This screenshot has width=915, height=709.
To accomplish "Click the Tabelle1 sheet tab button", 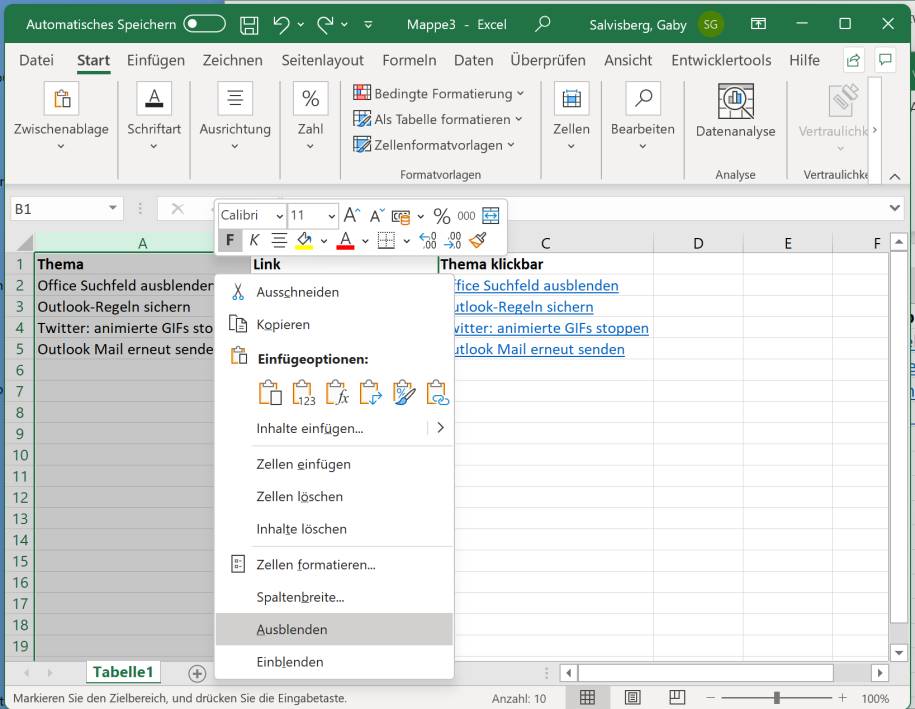I will (122, 672).
